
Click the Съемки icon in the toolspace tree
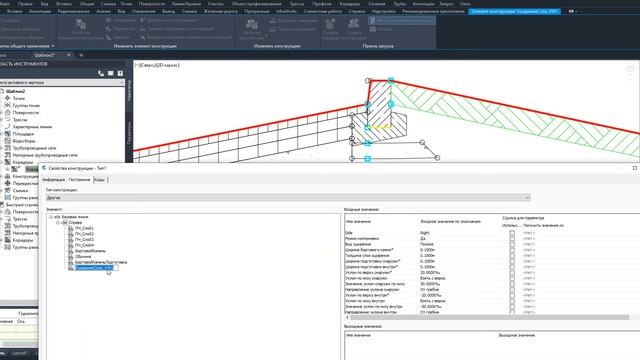point(7,190)
